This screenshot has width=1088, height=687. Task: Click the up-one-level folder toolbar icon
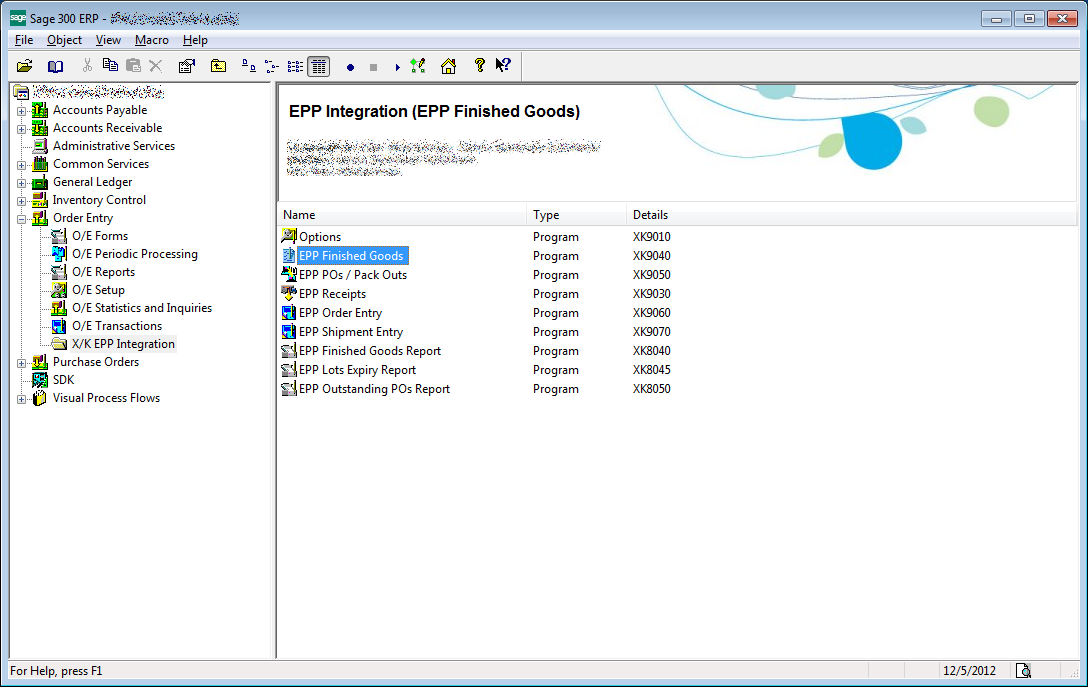coord(218,66)
